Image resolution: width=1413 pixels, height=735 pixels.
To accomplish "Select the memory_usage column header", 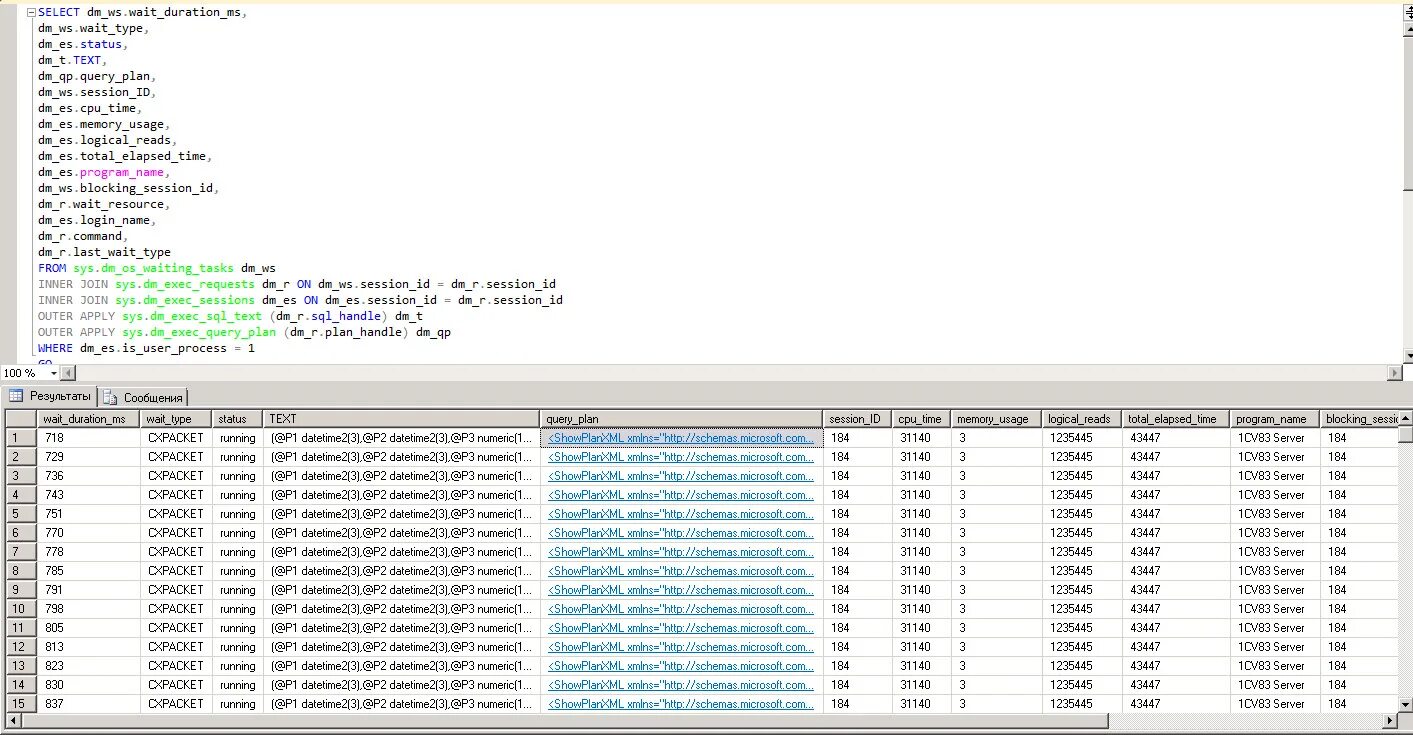I will pos(996,419).
